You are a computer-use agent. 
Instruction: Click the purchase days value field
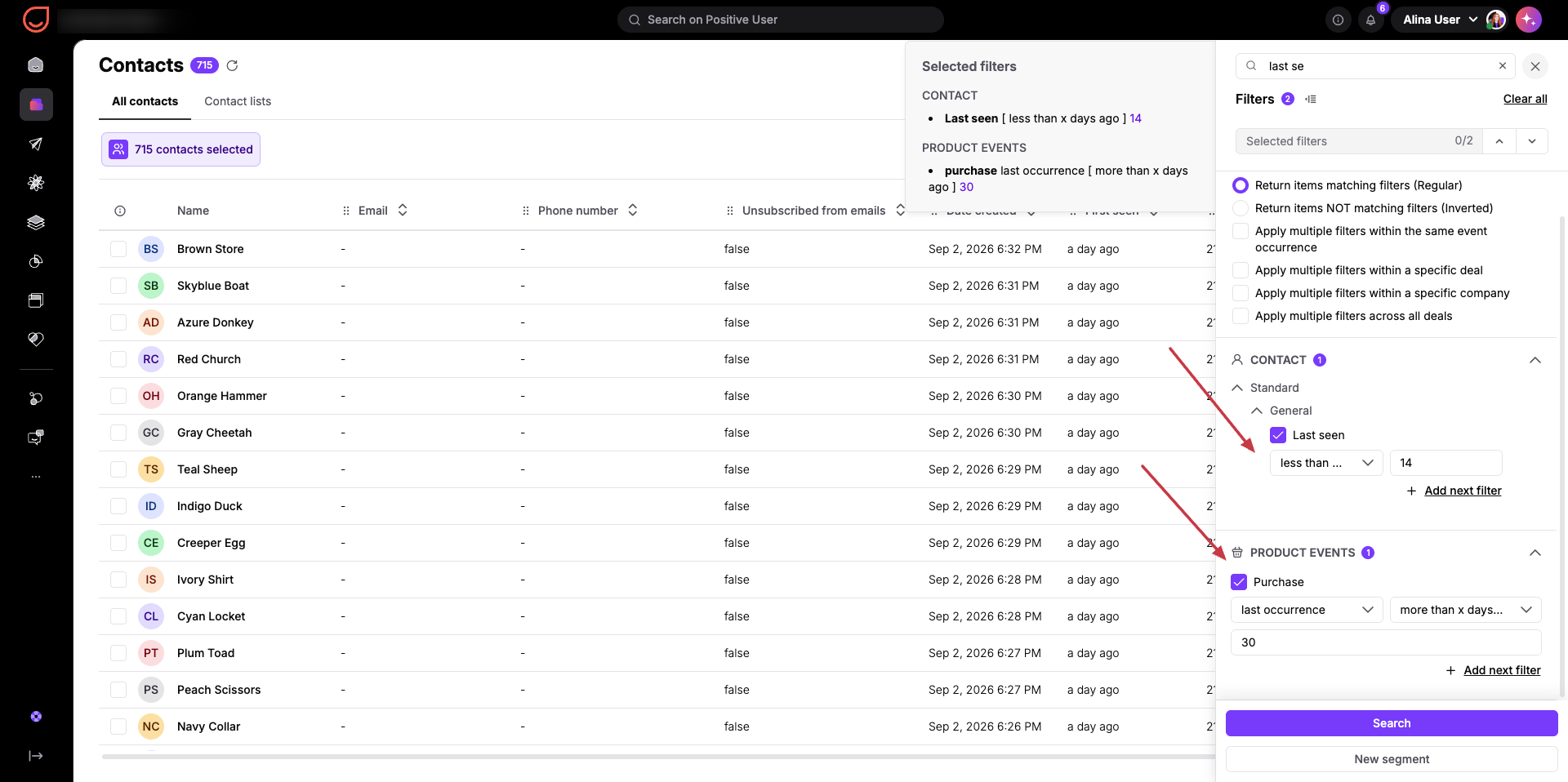pyautogui.click(x=1386, y=642)
